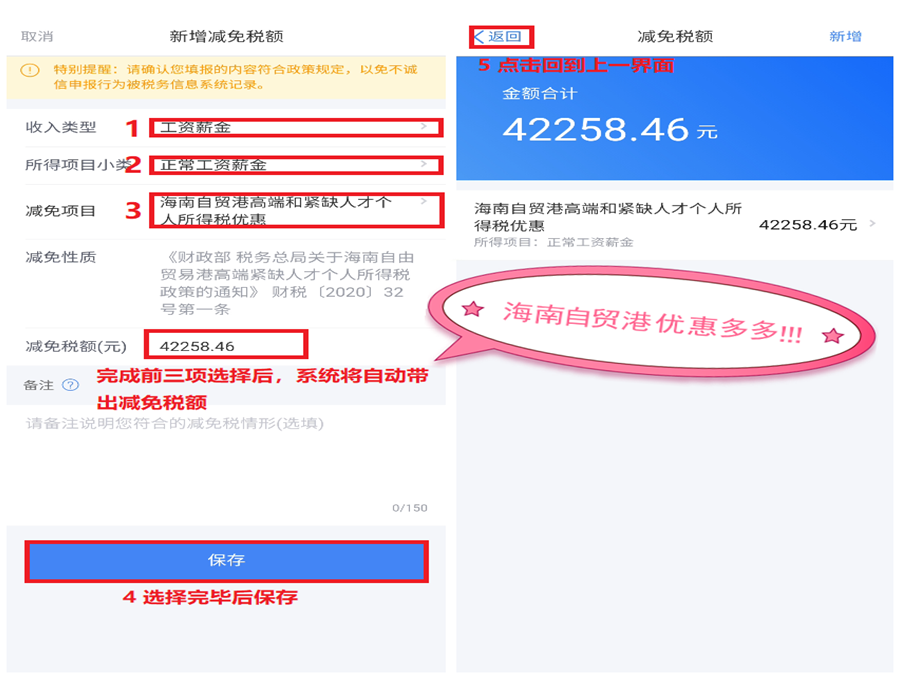Viewport: 902px width, 683px height.
Task: Tap the back arrow next to 返回
Action: click(x=479, y=37)
